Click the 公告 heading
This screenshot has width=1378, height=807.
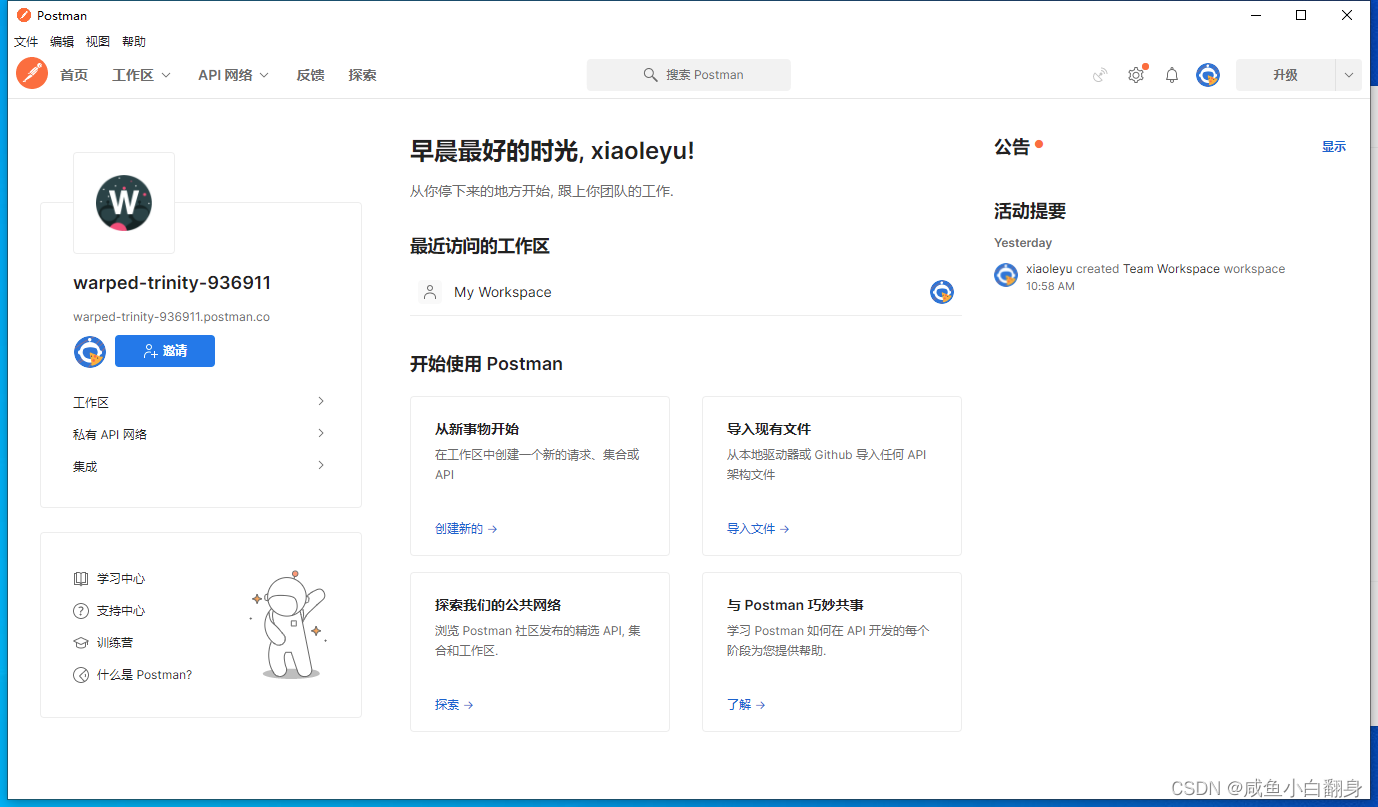coord(1011,147)
